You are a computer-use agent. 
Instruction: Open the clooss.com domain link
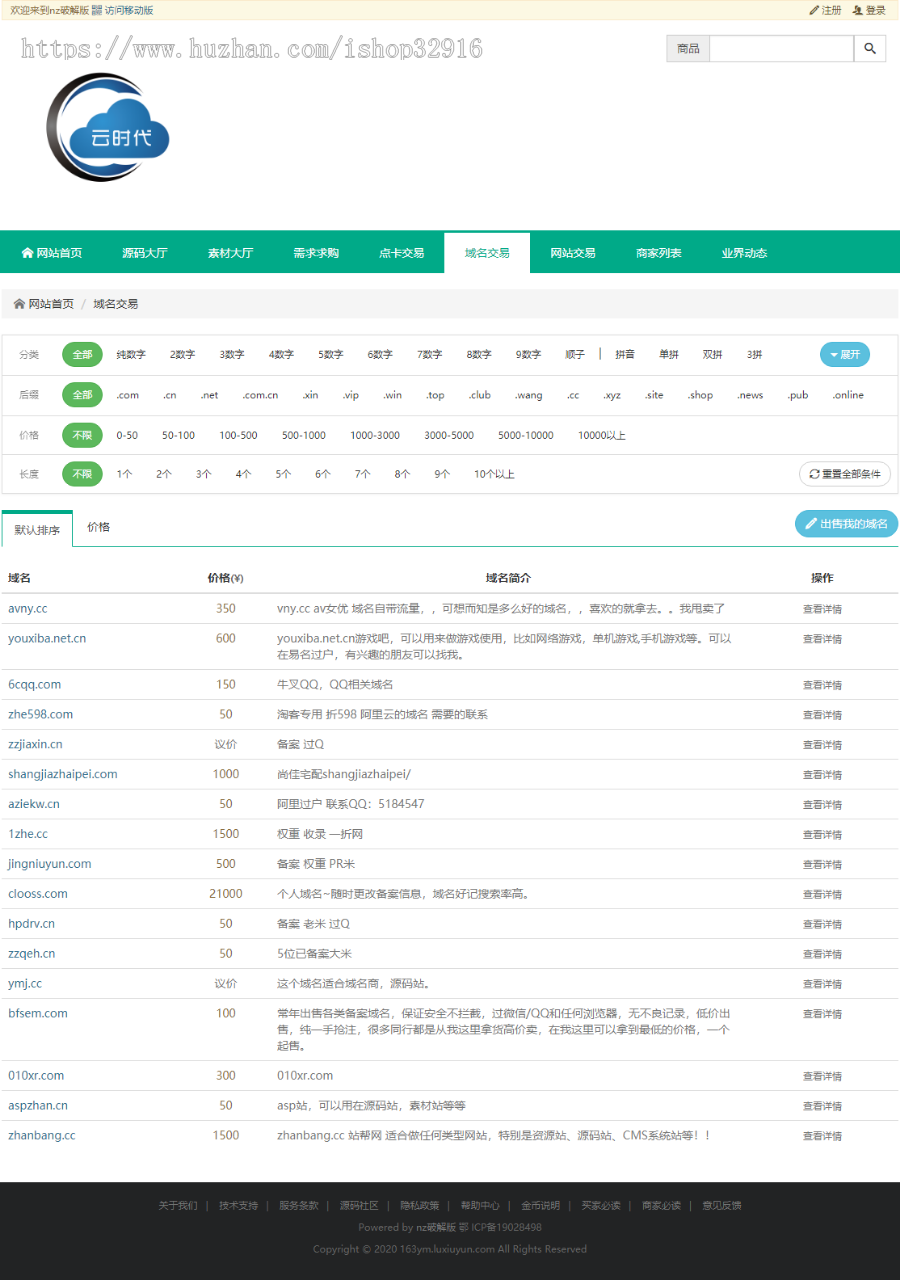point(37,893)
